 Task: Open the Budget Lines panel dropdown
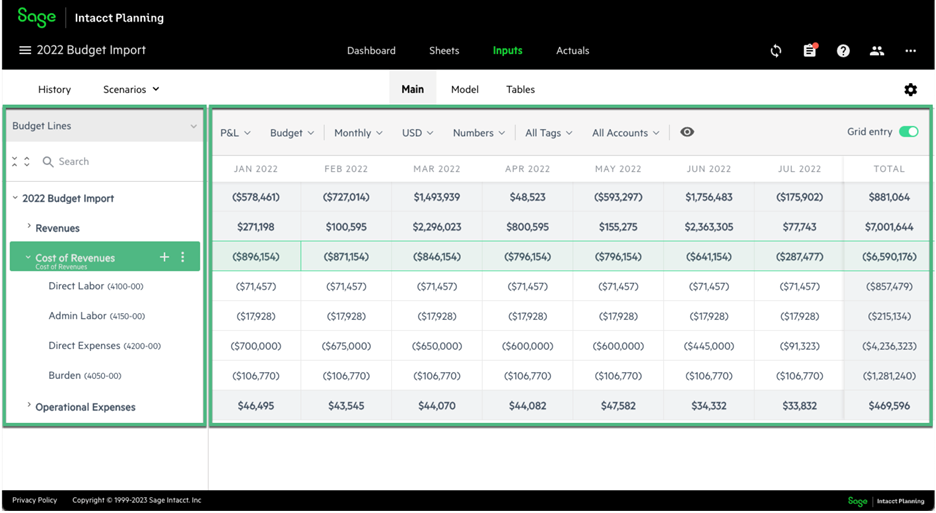(104, 126)
